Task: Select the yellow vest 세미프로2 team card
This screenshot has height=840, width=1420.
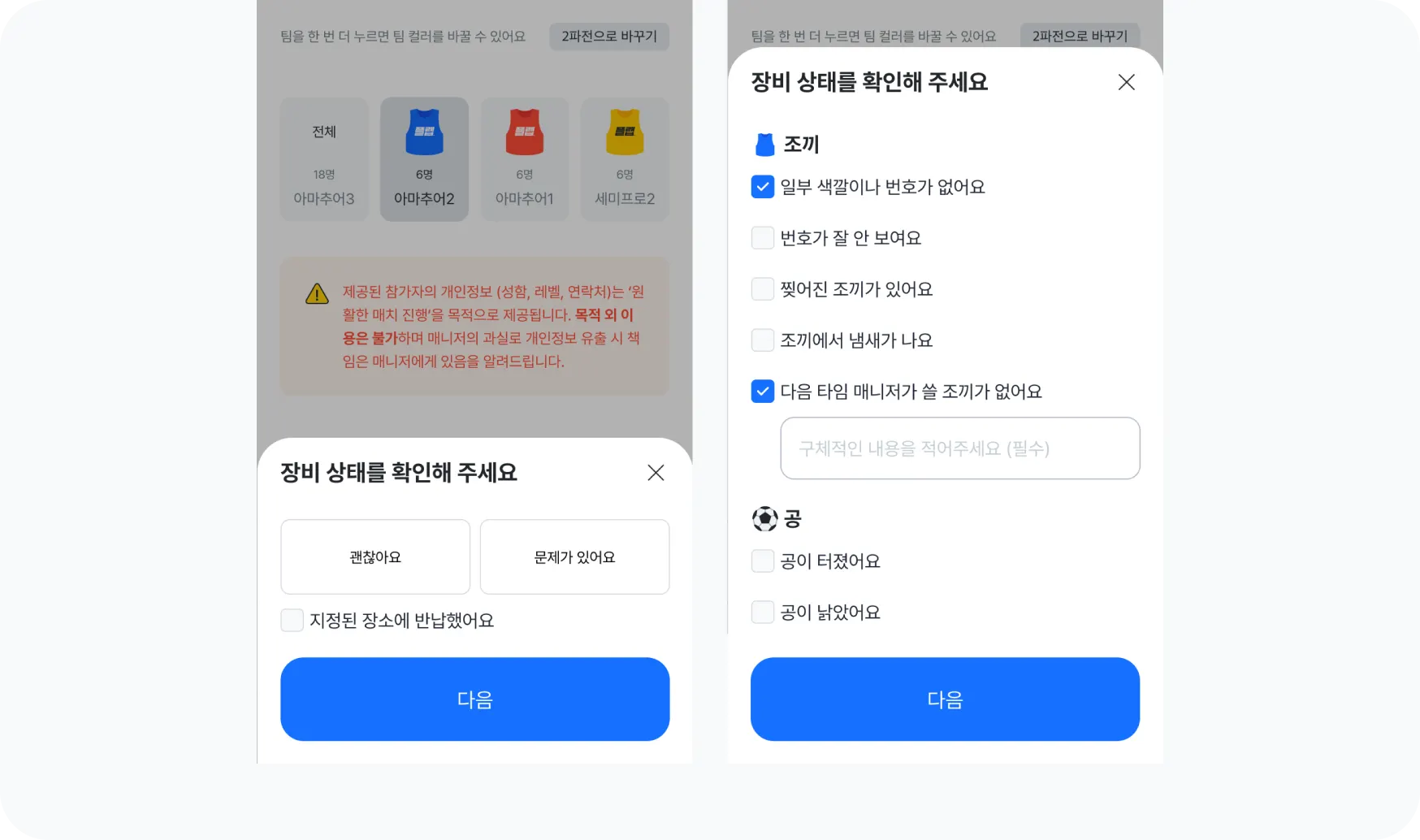Action: click(x=625, y=159)
